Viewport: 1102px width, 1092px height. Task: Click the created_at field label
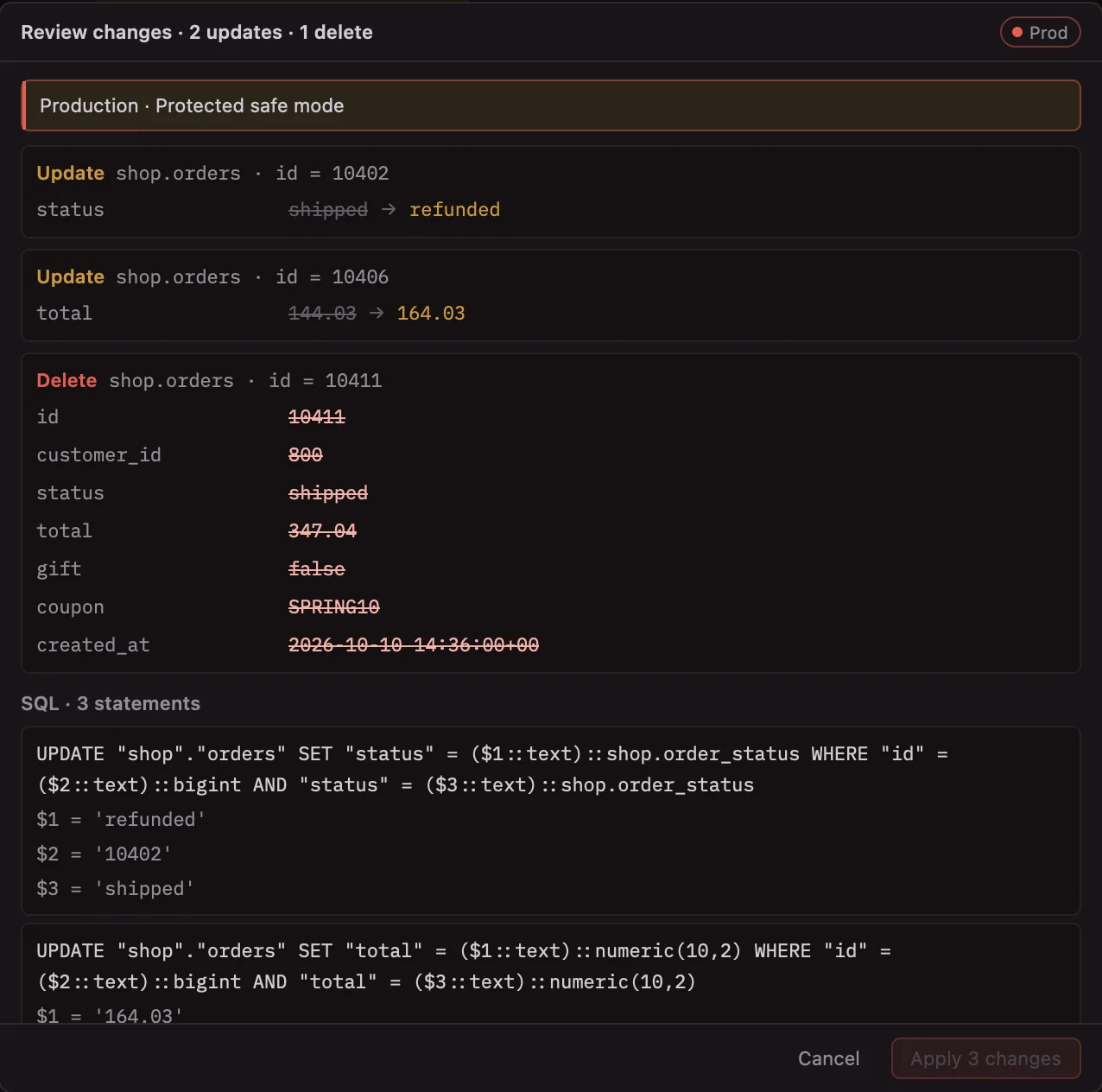(93, 645)
